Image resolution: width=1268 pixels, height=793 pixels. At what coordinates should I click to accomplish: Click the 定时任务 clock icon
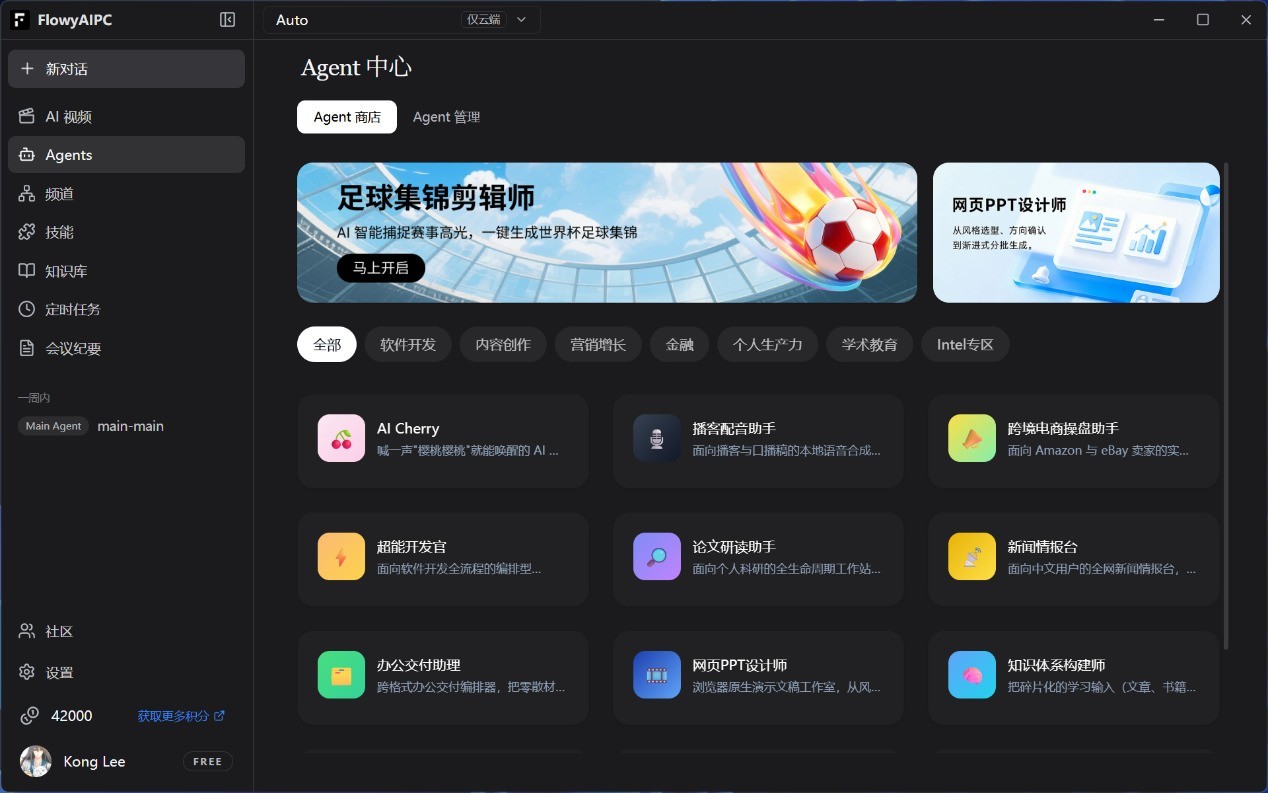(27, 309)
